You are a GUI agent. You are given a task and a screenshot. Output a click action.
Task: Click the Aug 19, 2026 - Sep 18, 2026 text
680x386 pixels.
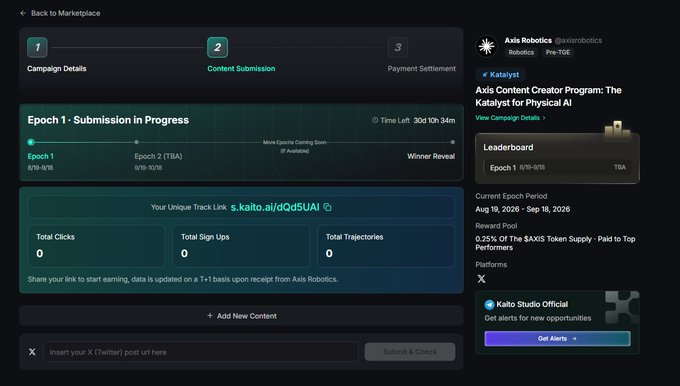(x=523, y=209)
